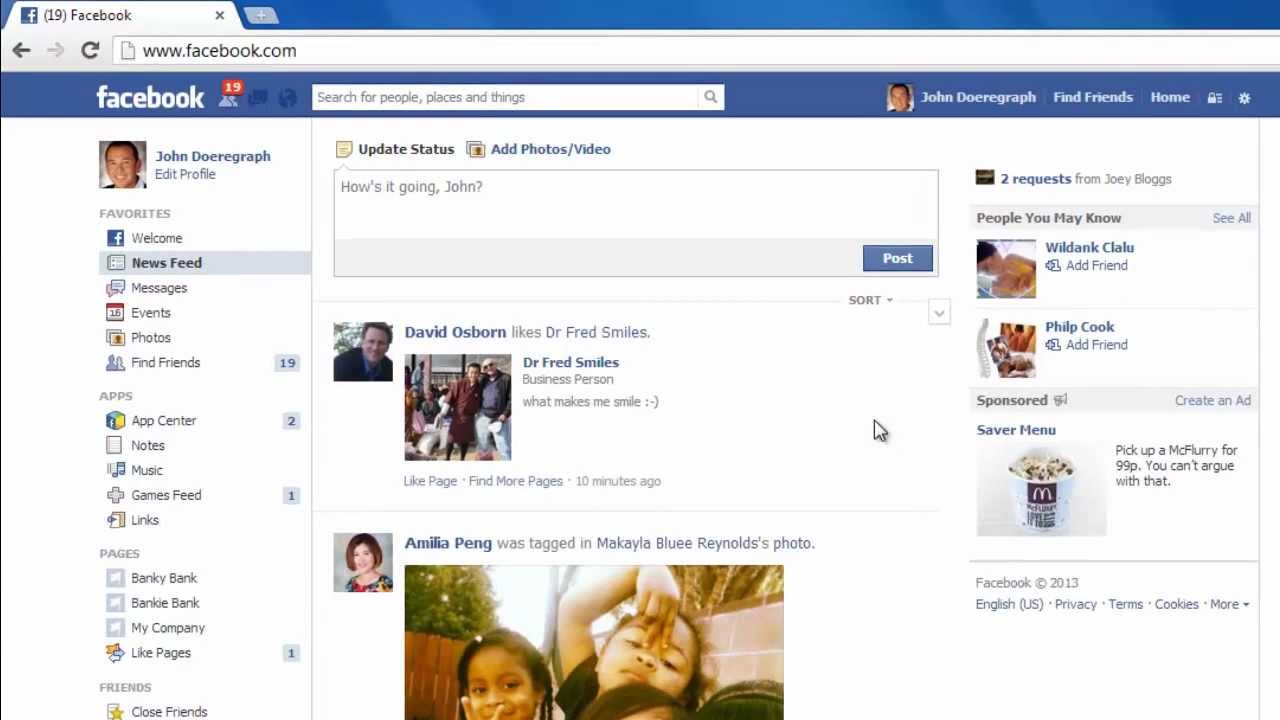Click the search magnifier icon
Image resolution: width=1280 pixels, height=720 pixels.
tap(710, 97)
